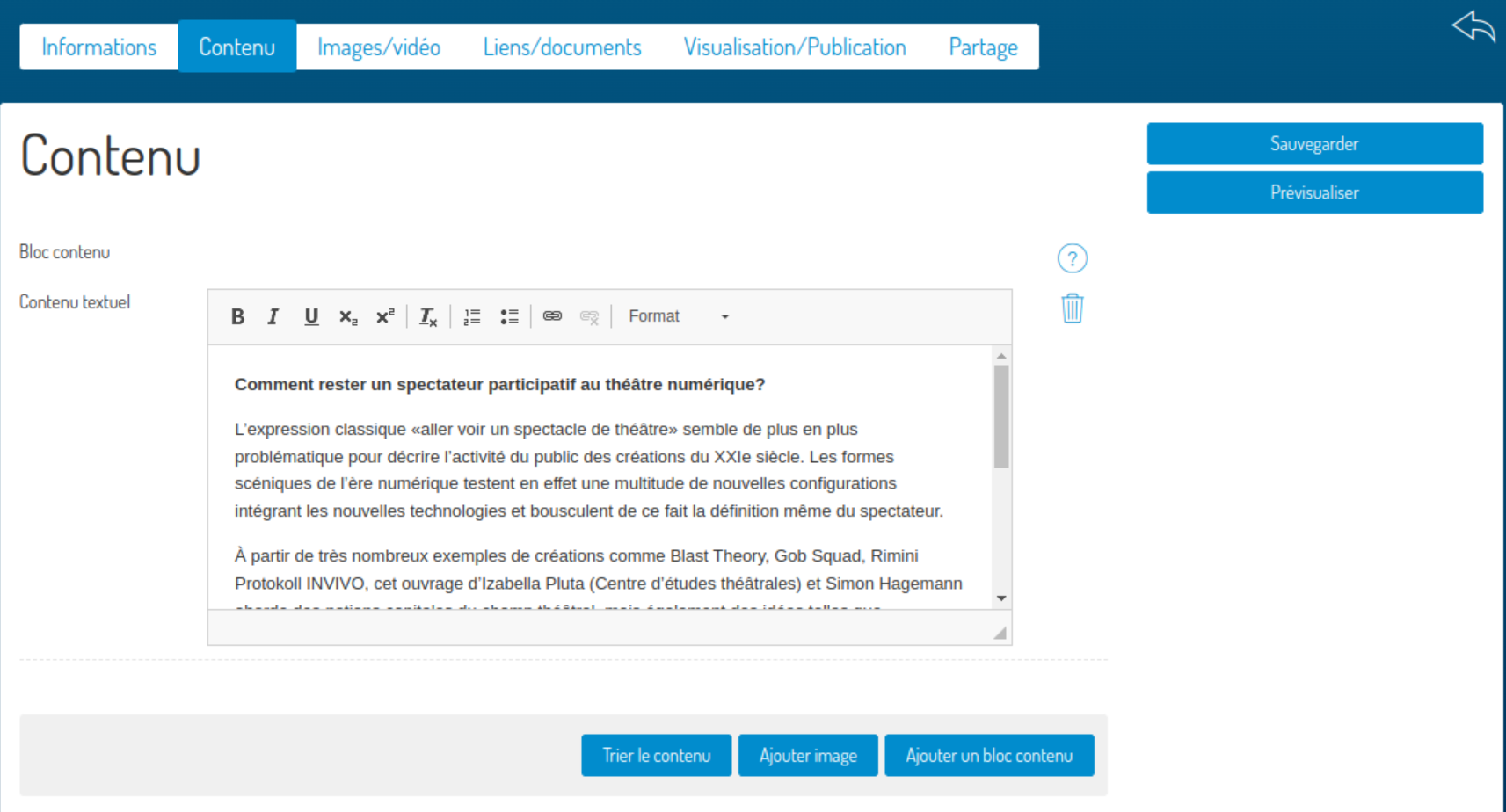Viewport: 1506px width, 812px height.
Task: Open the Images/vidéo tab
Action: [x=379, y=47]
